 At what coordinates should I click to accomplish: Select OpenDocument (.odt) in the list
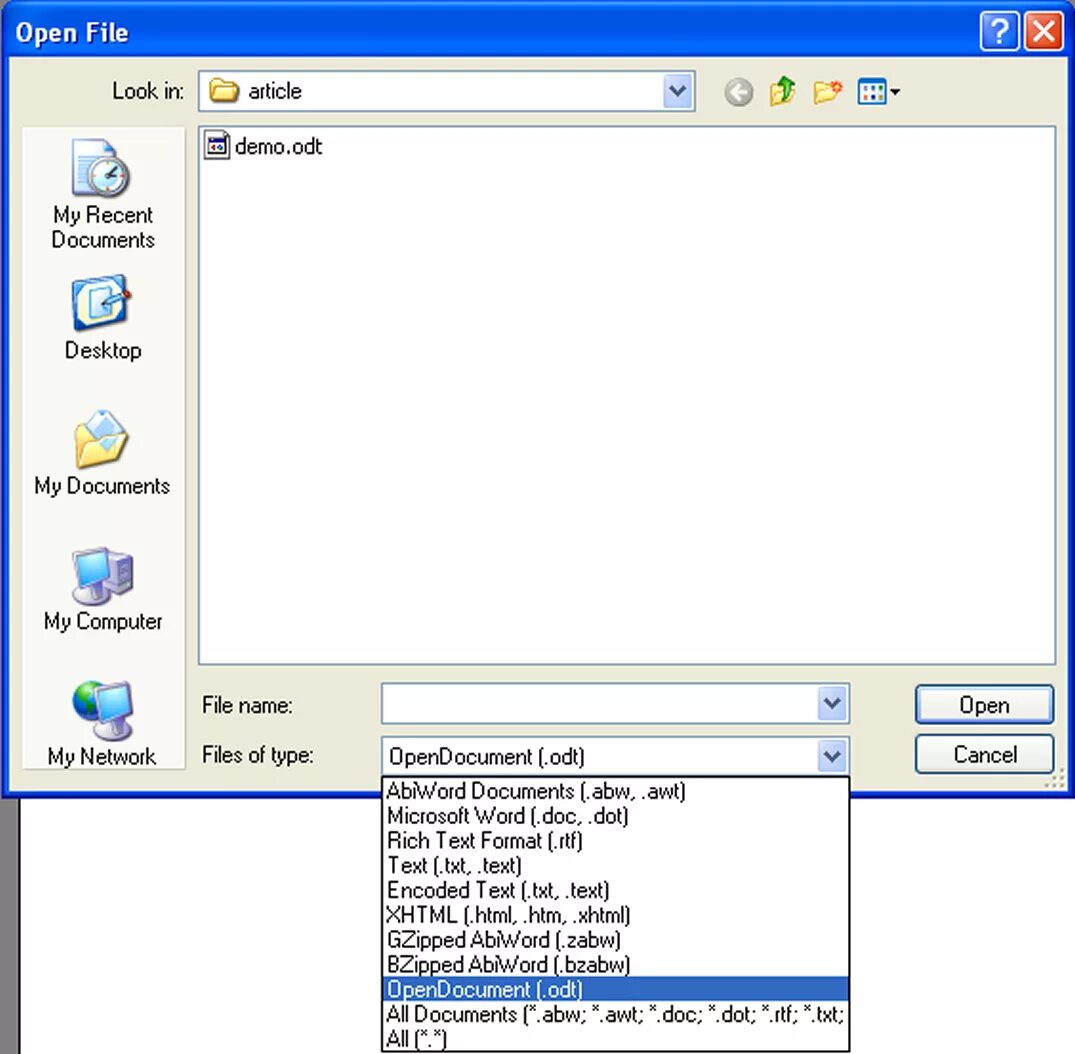[x=615, y=989]
